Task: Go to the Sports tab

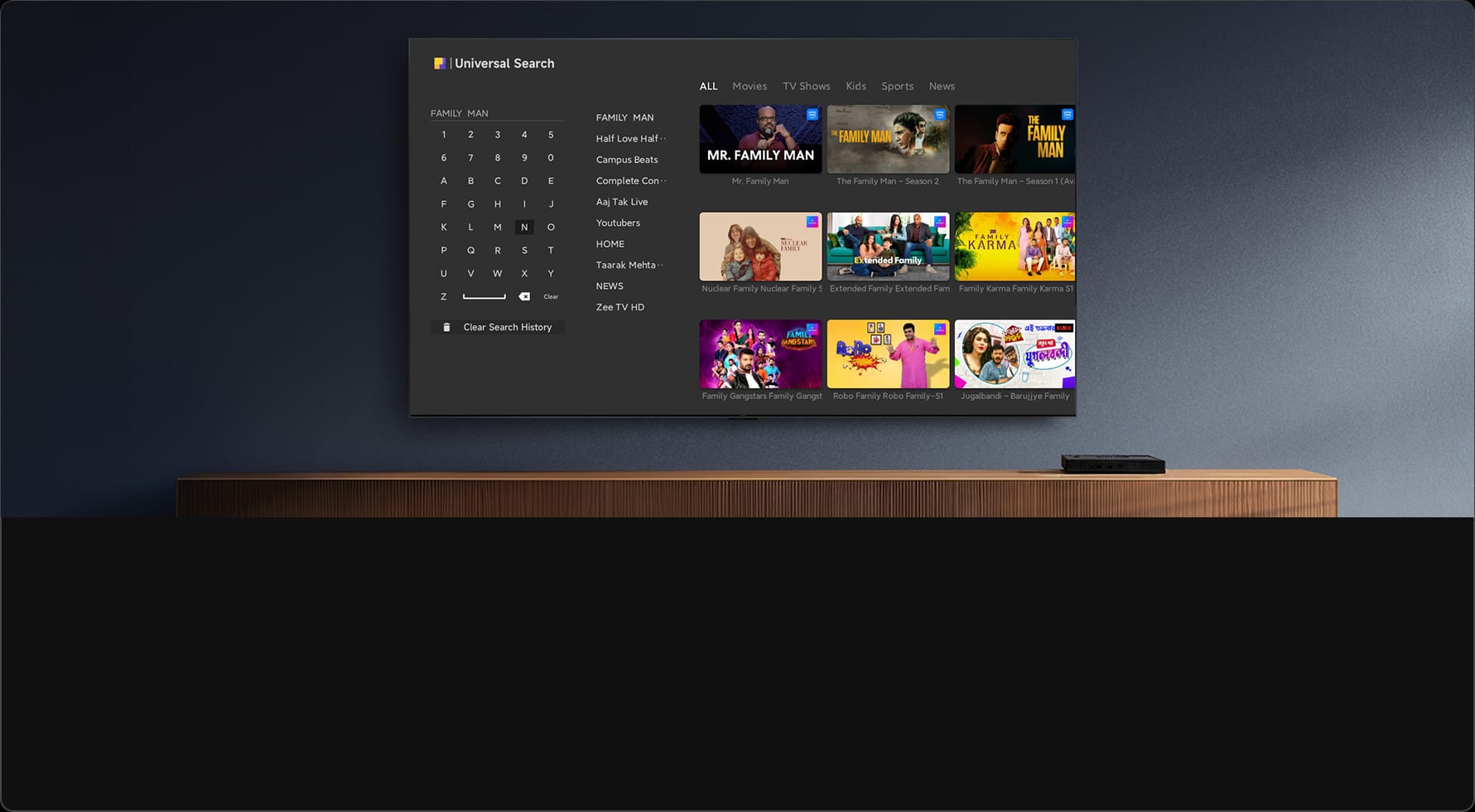Action: [x=897, y=87]
